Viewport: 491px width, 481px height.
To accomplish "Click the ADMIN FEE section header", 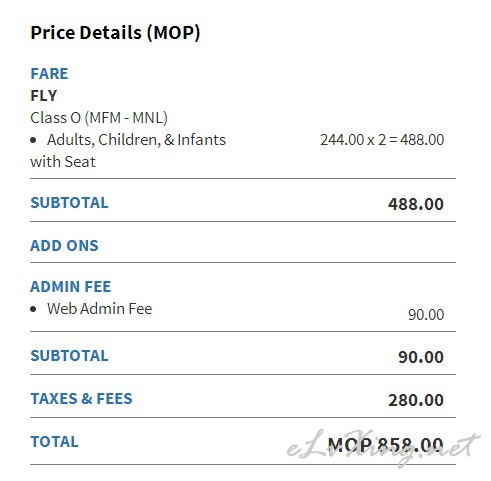I will (x=71, y=287).
